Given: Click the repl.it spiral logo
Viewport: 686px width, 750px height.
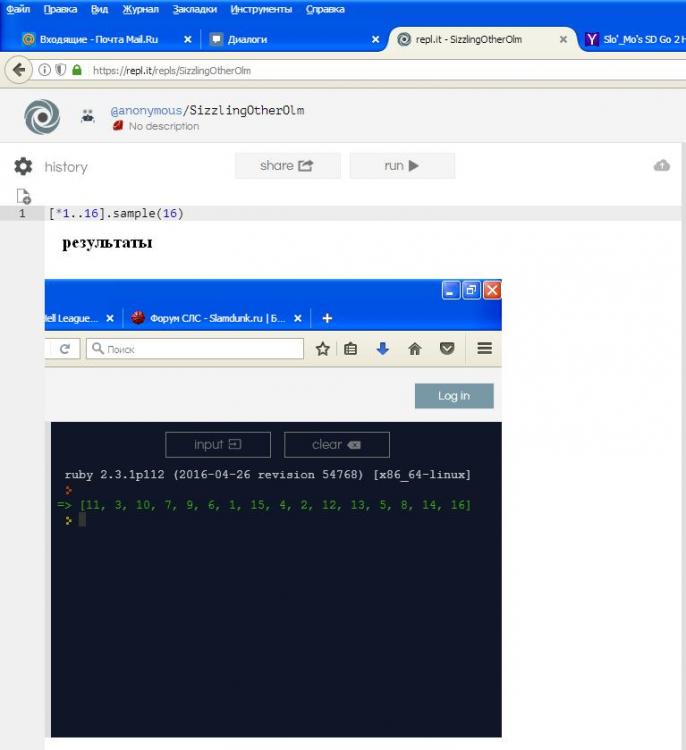Looking at the screenshot, I should (42, 117).
